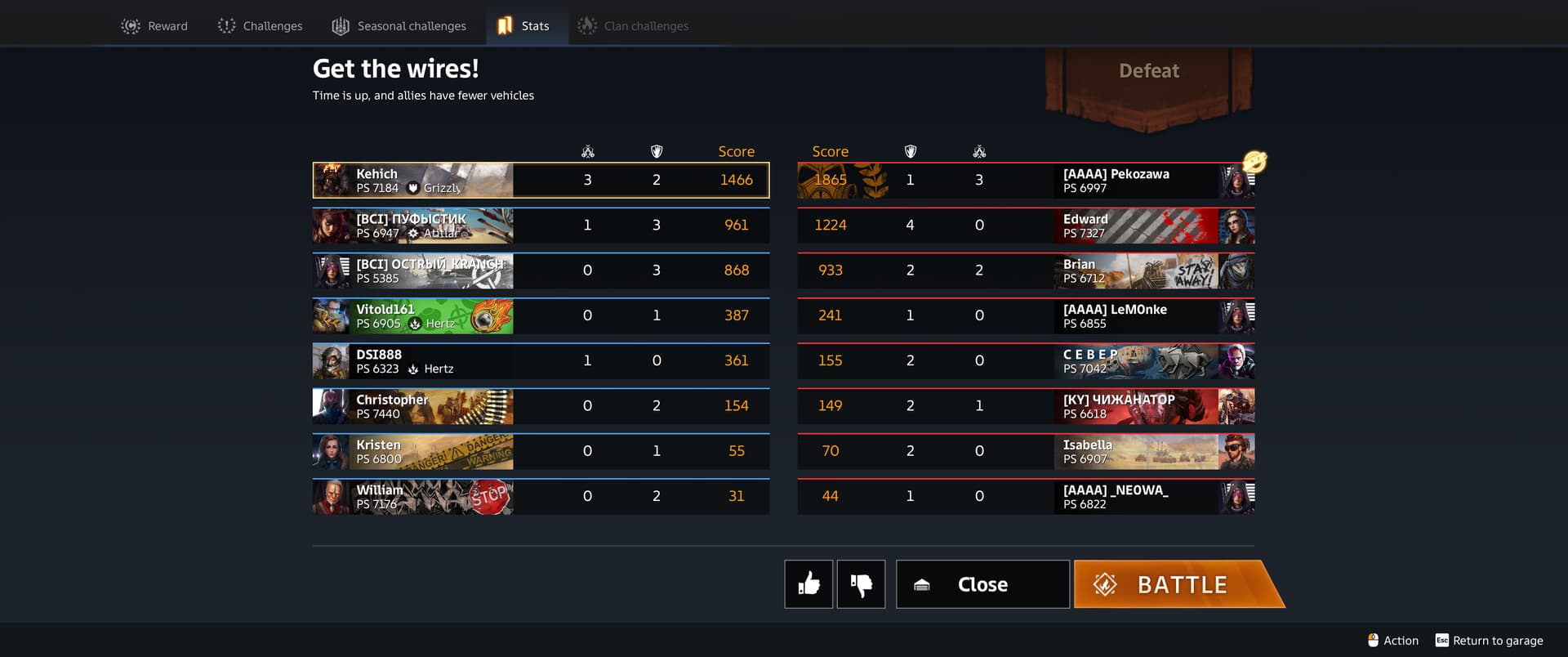Click the Reward tab gear icon

click(131, 26)
